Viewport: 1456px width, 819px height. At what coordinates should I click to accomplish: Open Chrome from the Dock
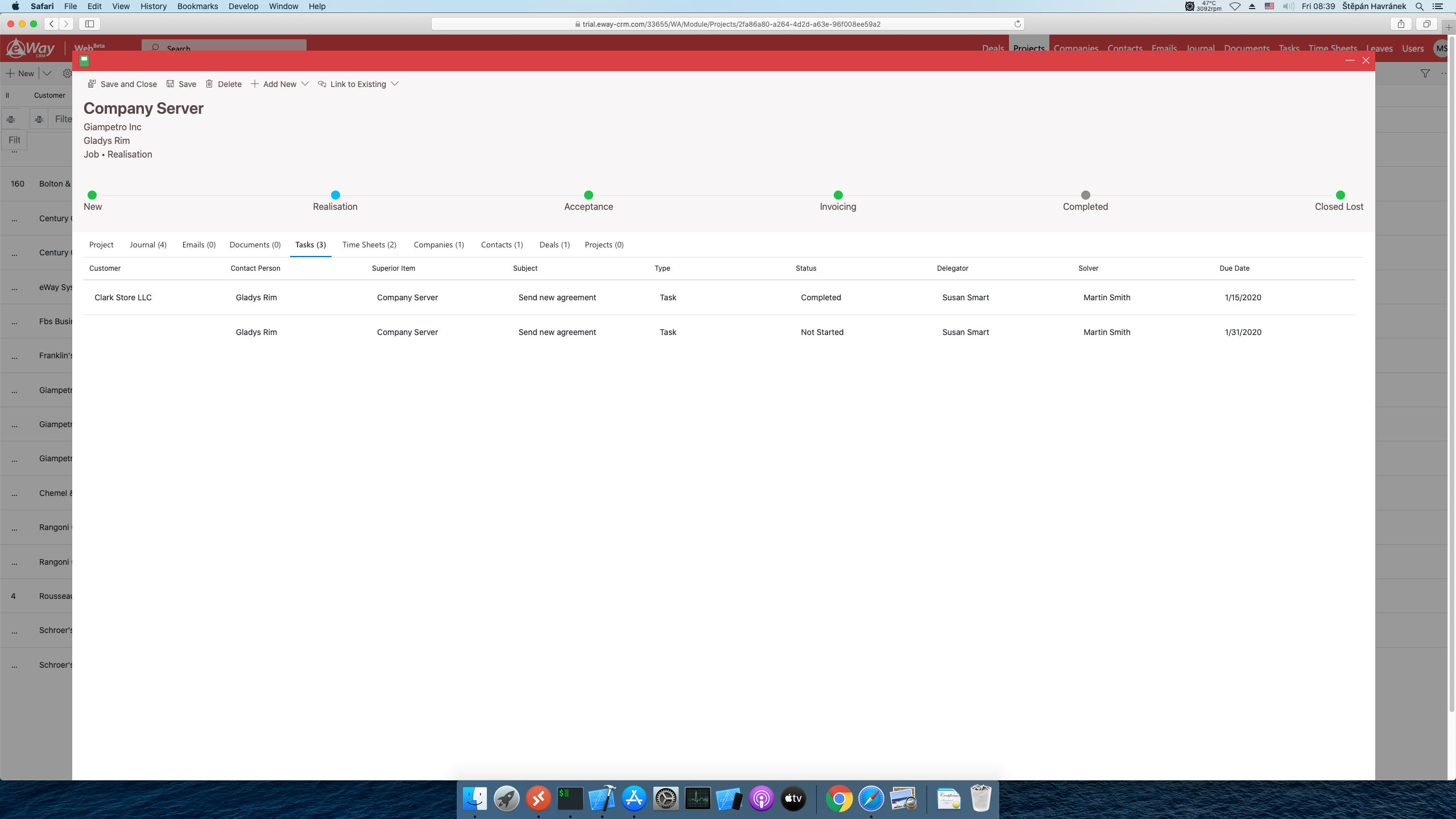click(839, 799)
